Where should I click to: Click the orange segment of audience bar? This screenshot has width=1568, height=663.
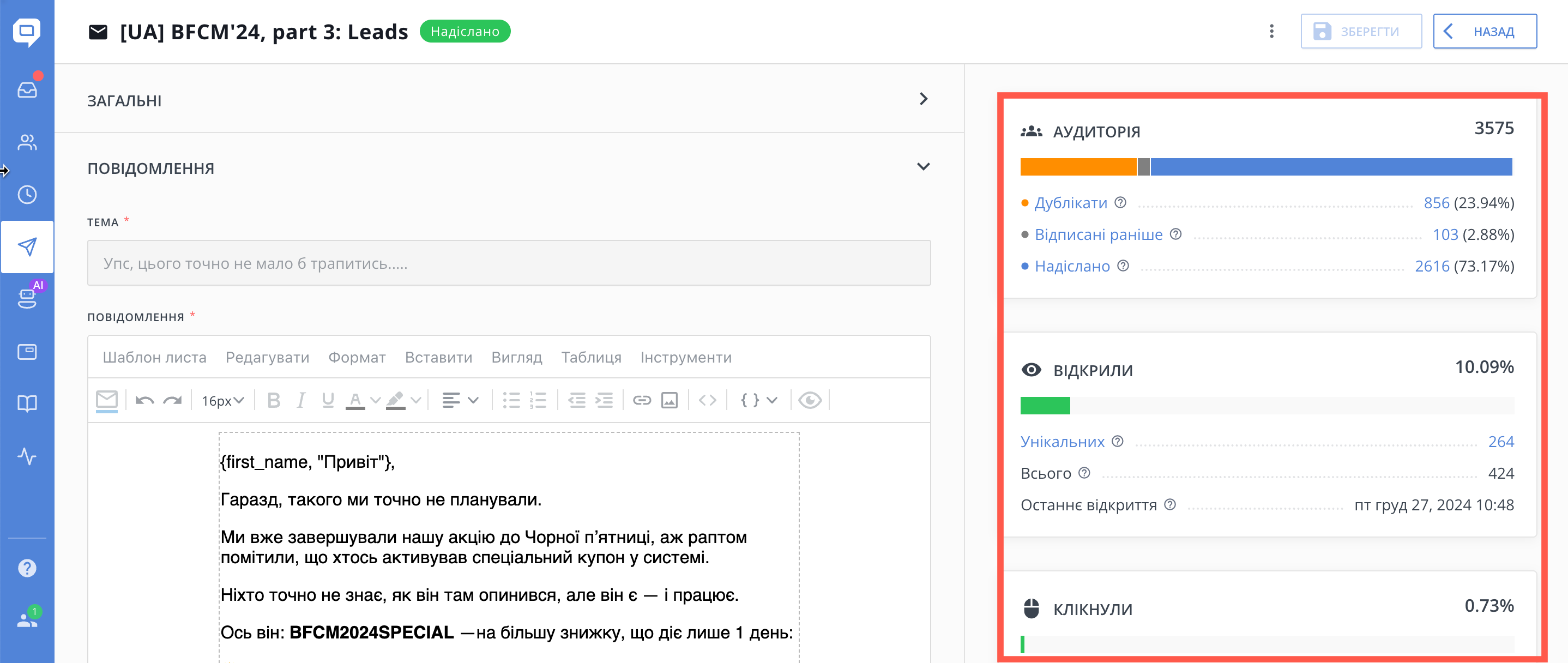(x=1078, y=167)
